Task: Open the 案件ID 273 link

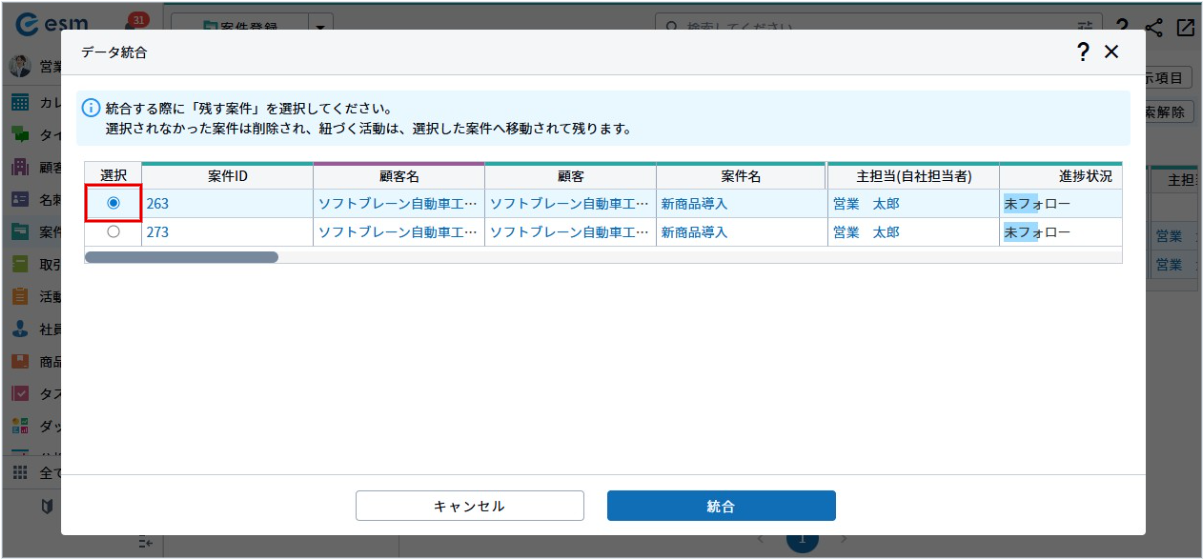Action: (x=157, y=232)
